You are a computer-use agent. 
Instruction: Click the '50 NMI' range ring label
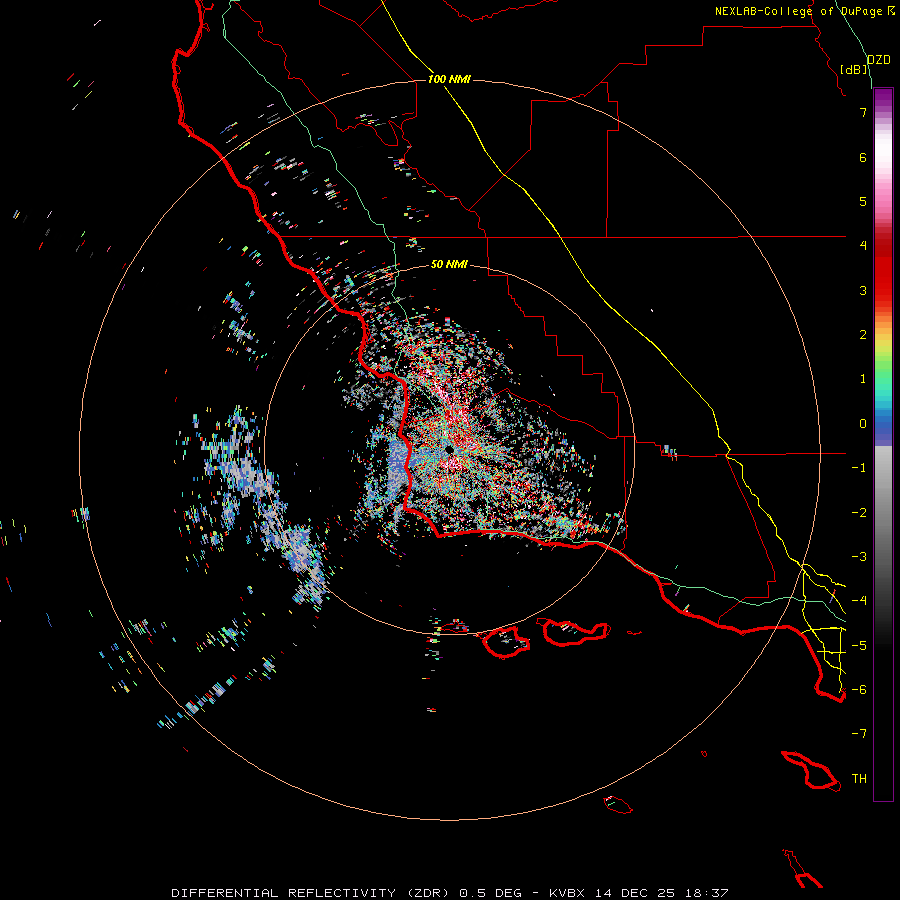point(449,264)
